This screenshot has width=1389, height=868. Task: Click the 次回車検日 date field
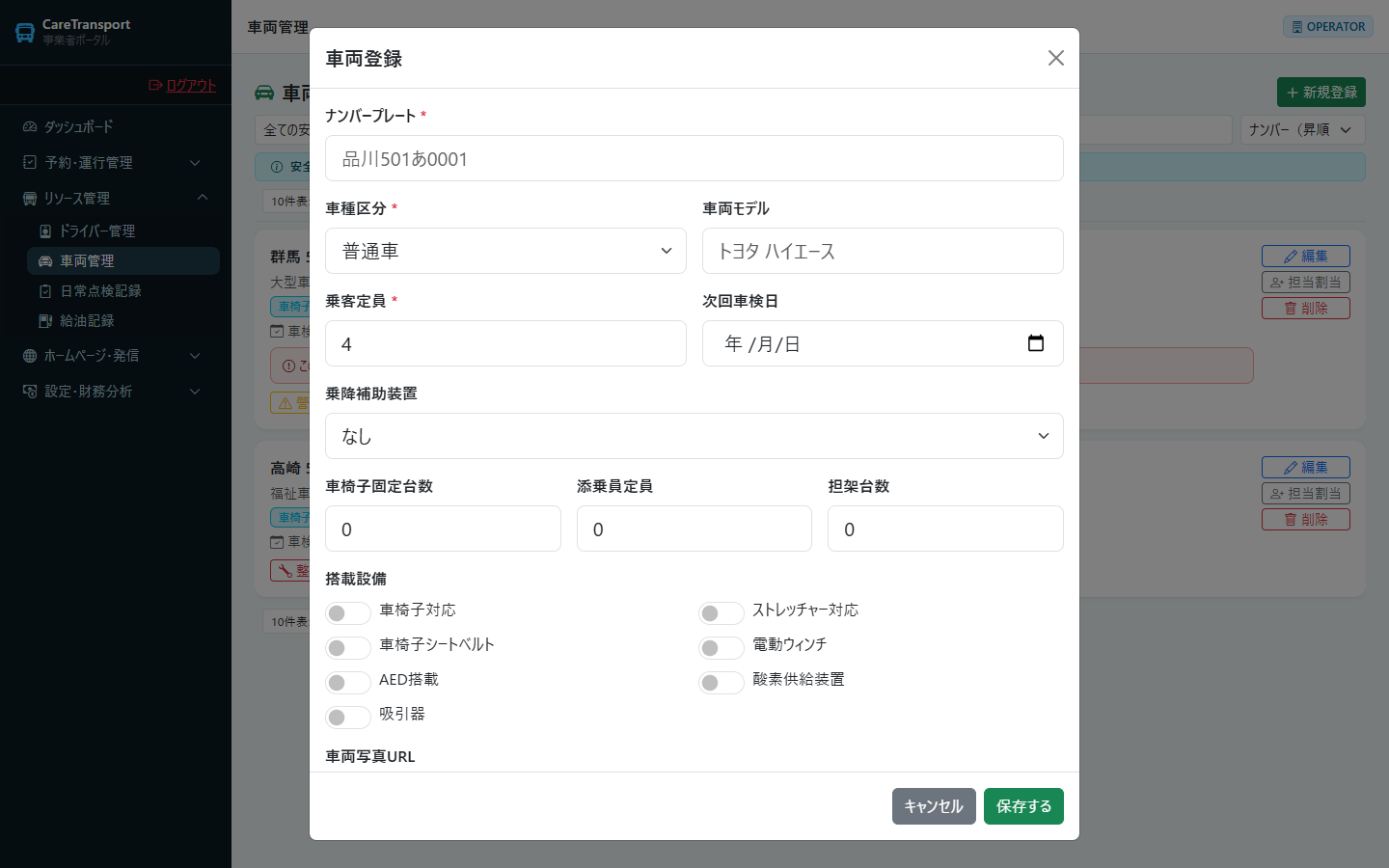click(883, 343)
